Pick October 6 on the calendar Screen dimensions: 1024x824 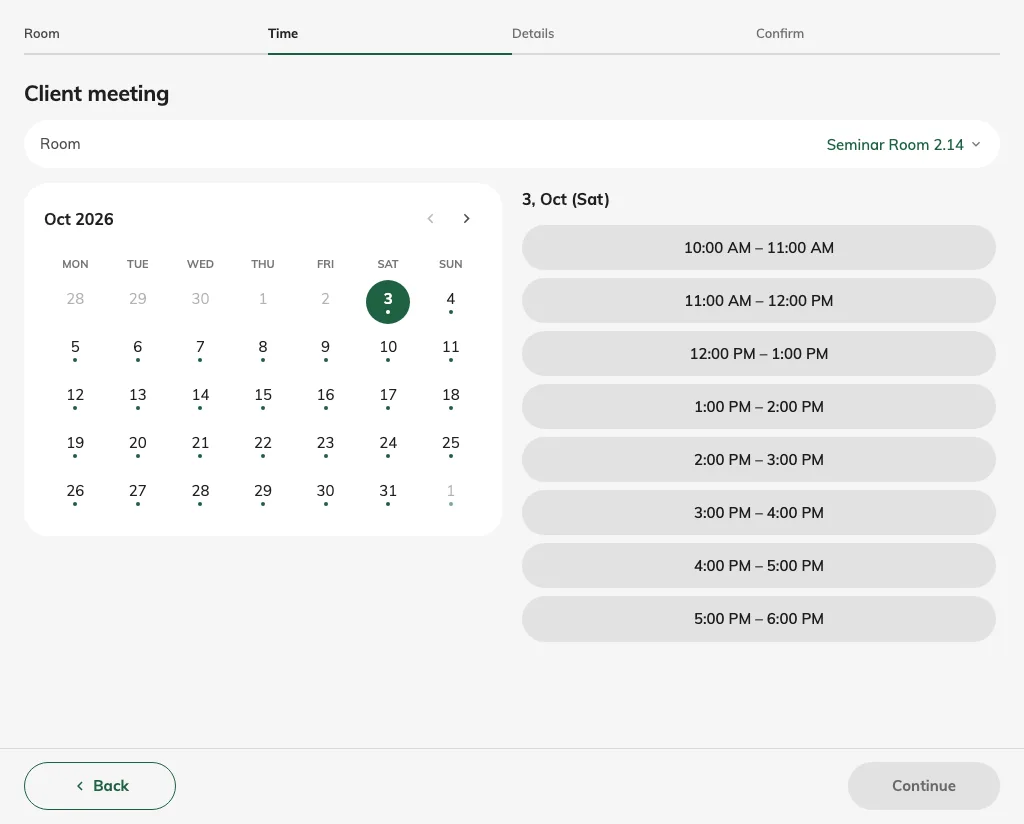[138, 349]
